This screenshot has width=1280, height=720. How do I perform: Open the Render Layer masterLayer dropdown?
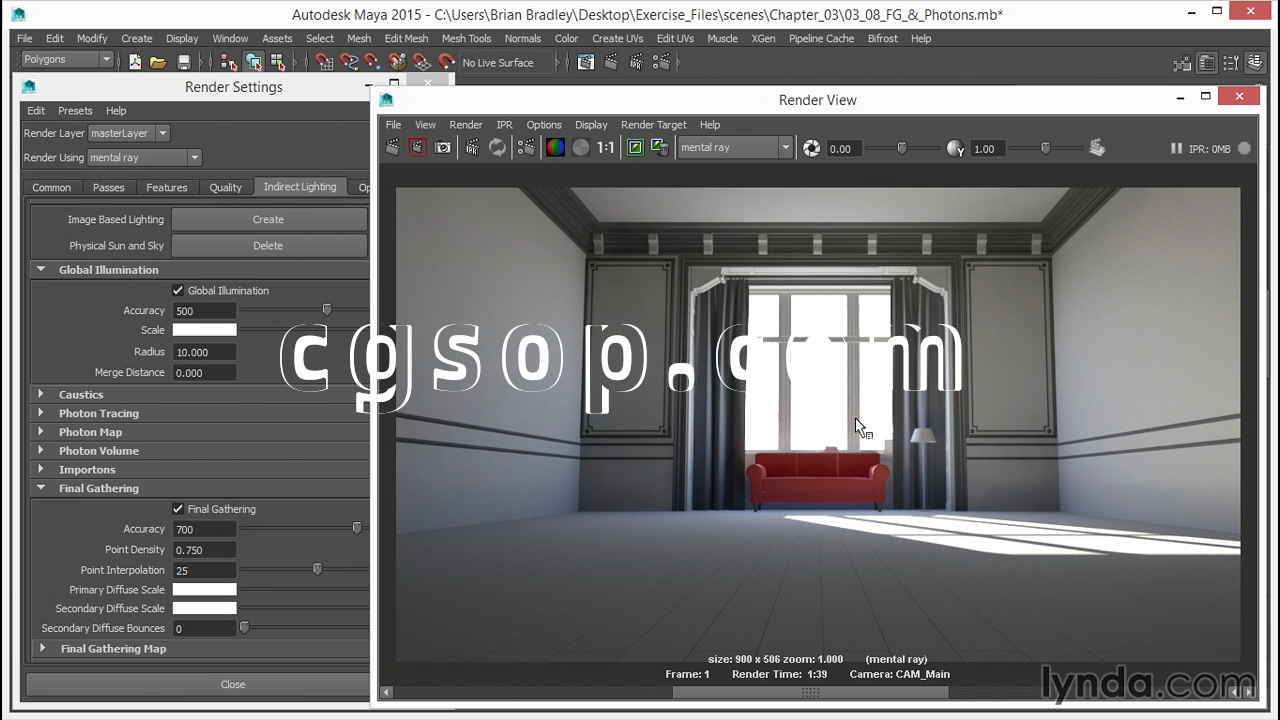[x=129, y=133]
